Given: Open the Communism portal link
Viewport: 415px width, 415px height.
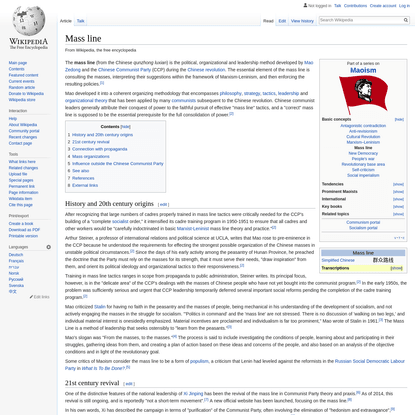Looking at the screenshot, I should [363, 222].
